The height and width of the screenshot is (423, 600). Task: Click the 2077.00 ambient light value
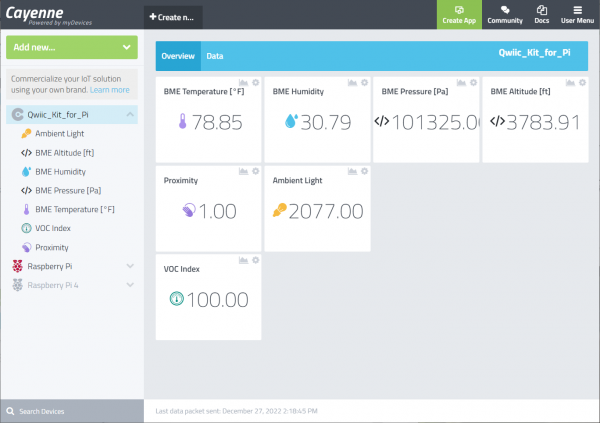click(326, 211)
